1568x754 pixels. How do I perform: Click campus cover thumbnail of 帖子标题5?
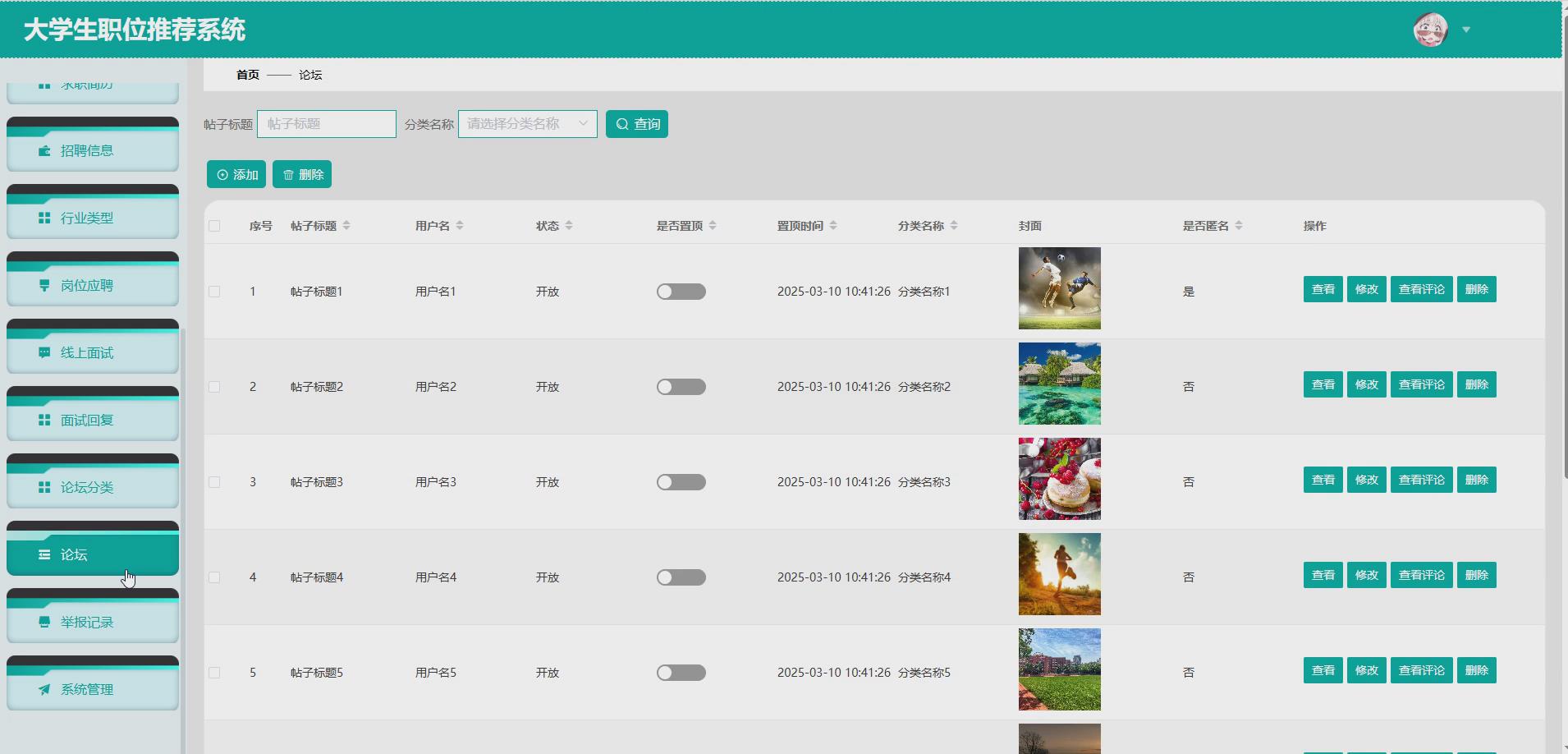point(1060,669)
